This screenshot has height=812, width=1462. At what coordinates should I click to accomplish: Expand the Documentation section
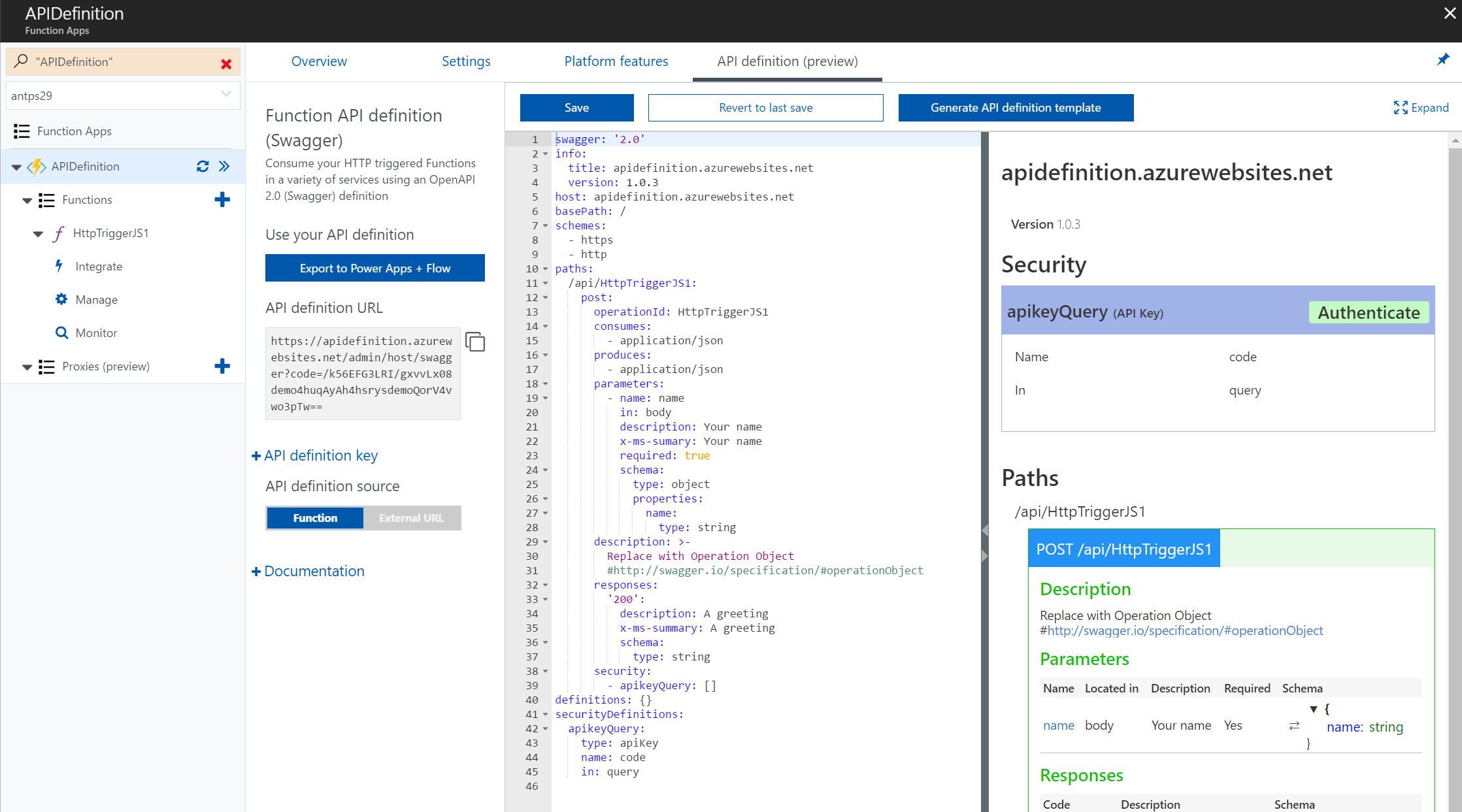307,571
